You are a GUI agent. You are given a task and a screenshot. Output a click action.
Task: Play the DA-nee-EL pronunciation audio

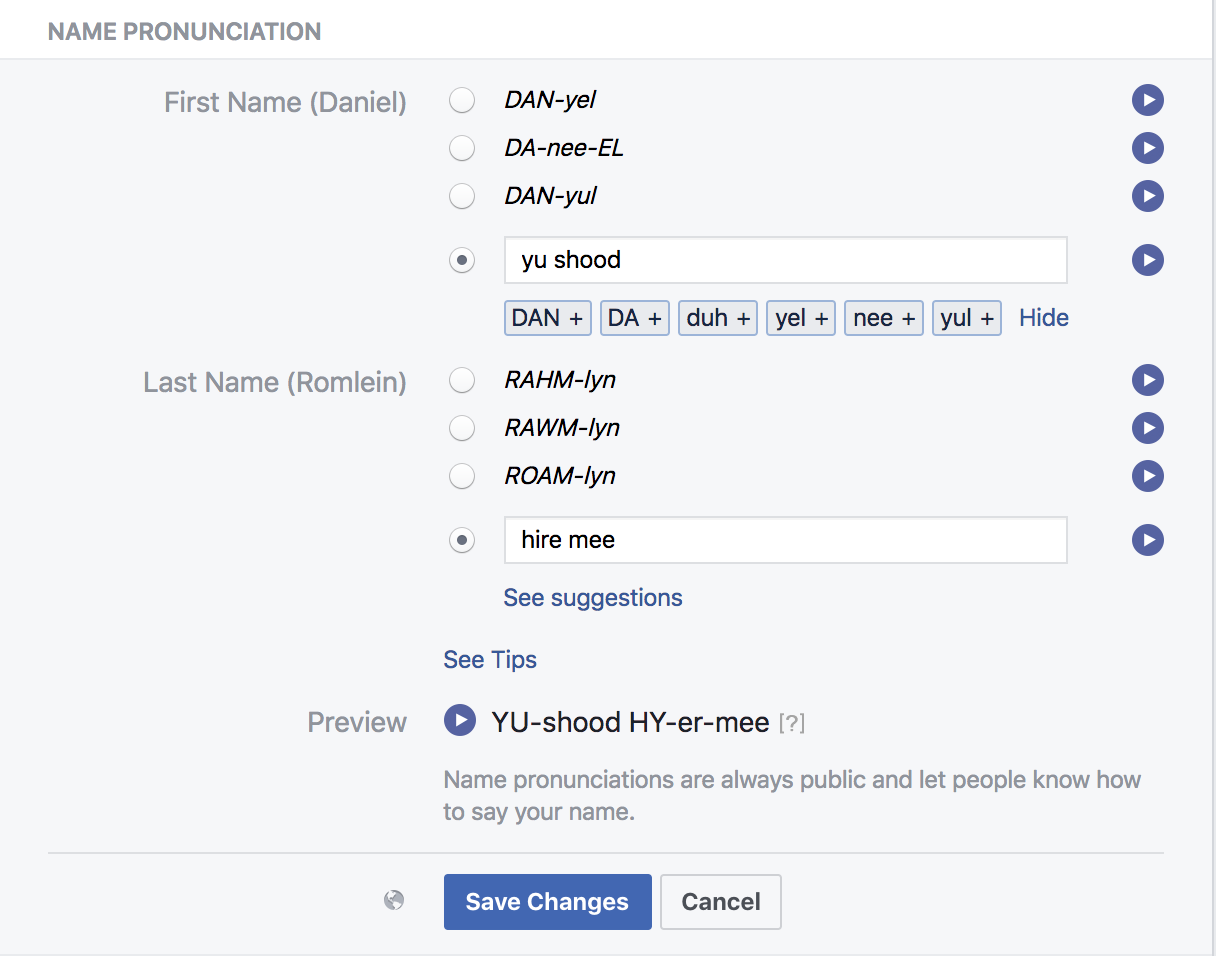(x=1147, y=148)
